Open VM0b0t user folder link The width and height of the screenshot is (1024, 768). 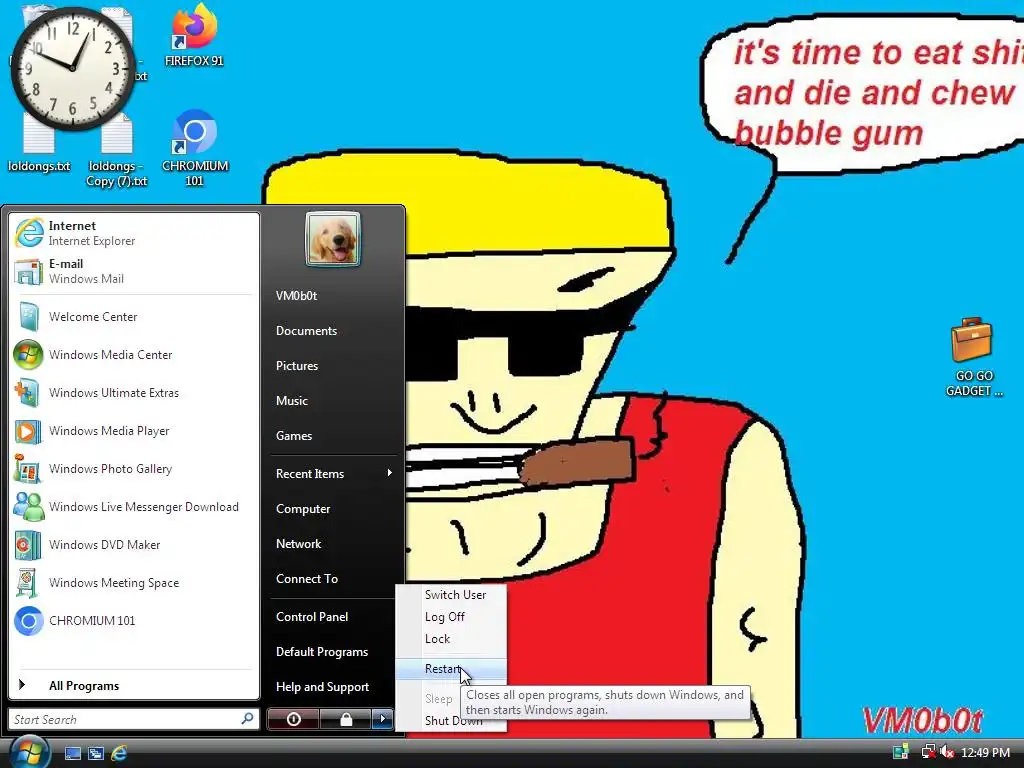(x=334, y=296)
